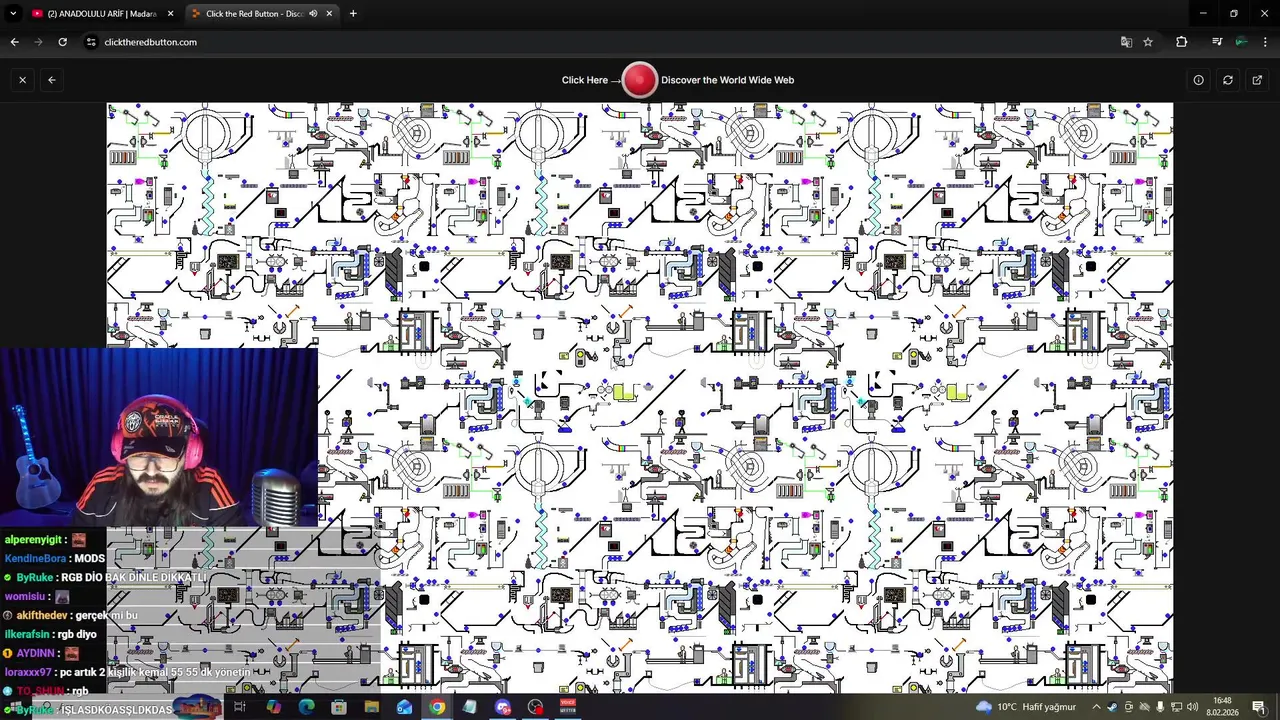Screen dimensions: 1280x720
Task: Click the Meet Now tray icon
Action: coord(1128,707)
